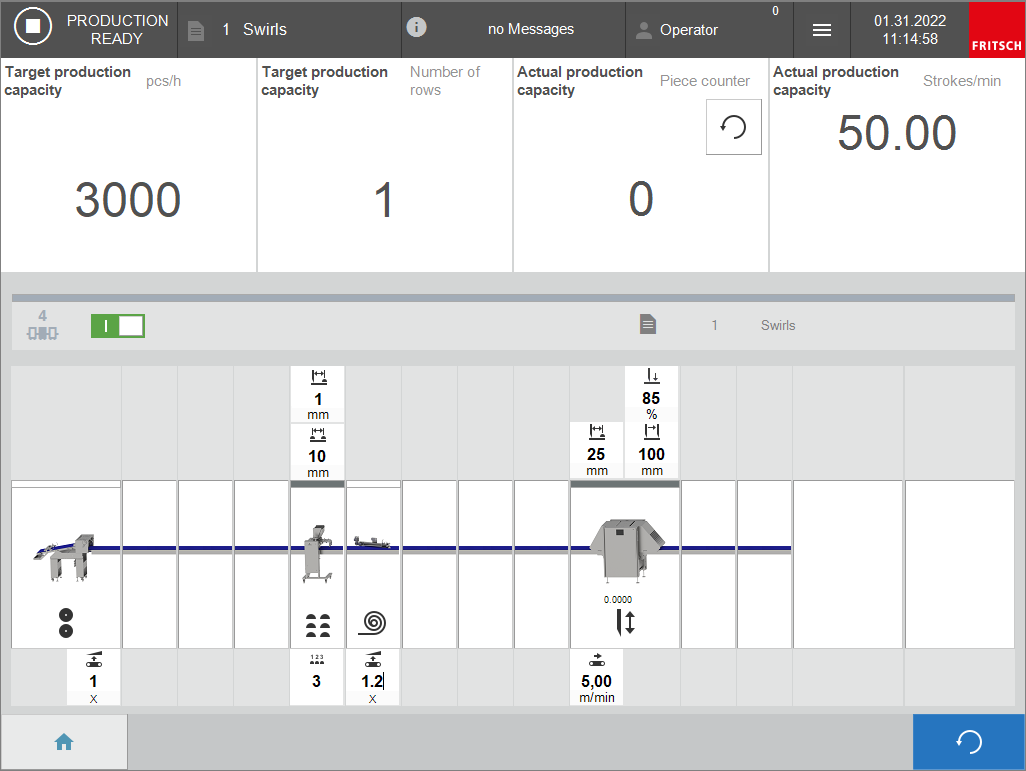Image resolution: width=1026 pixels, height=771 pixels.
Task: Edit the 1.2 conveyor ratio field
Action: (372, 682)
